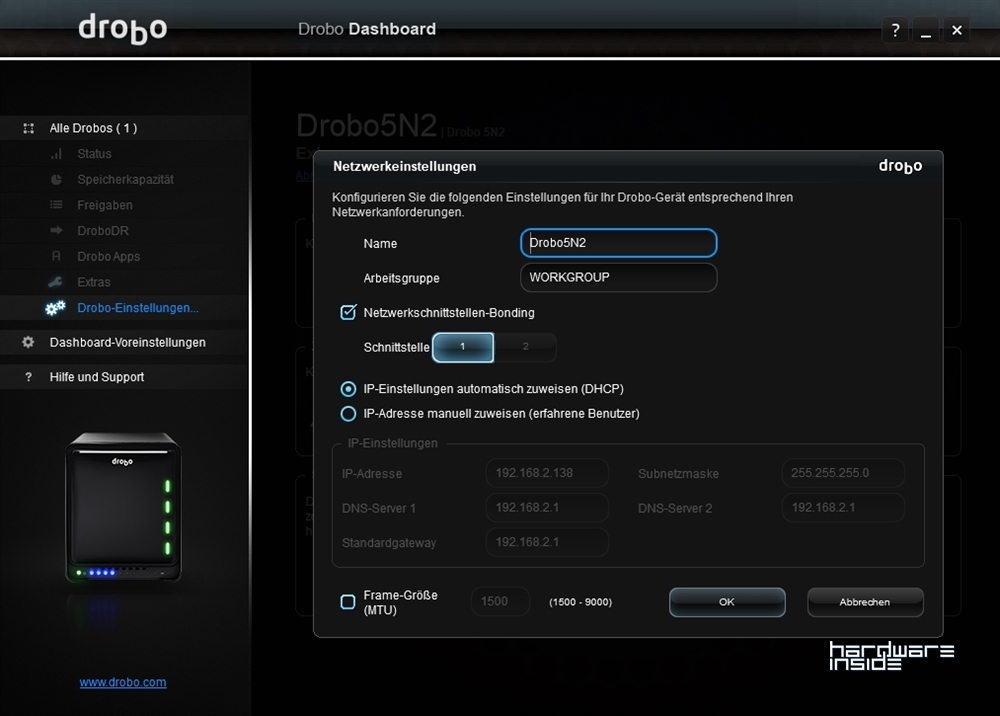This screenshot has height=716, width=1000.
Task: Minimize the Drobo Dashboard window
Action: pos(926,30)
